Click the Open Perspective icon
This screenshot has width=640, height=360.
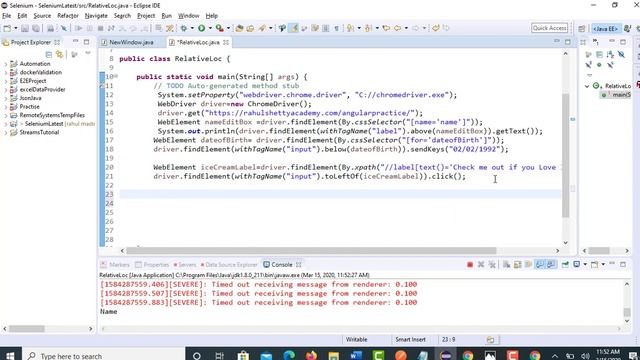(582, 29)
